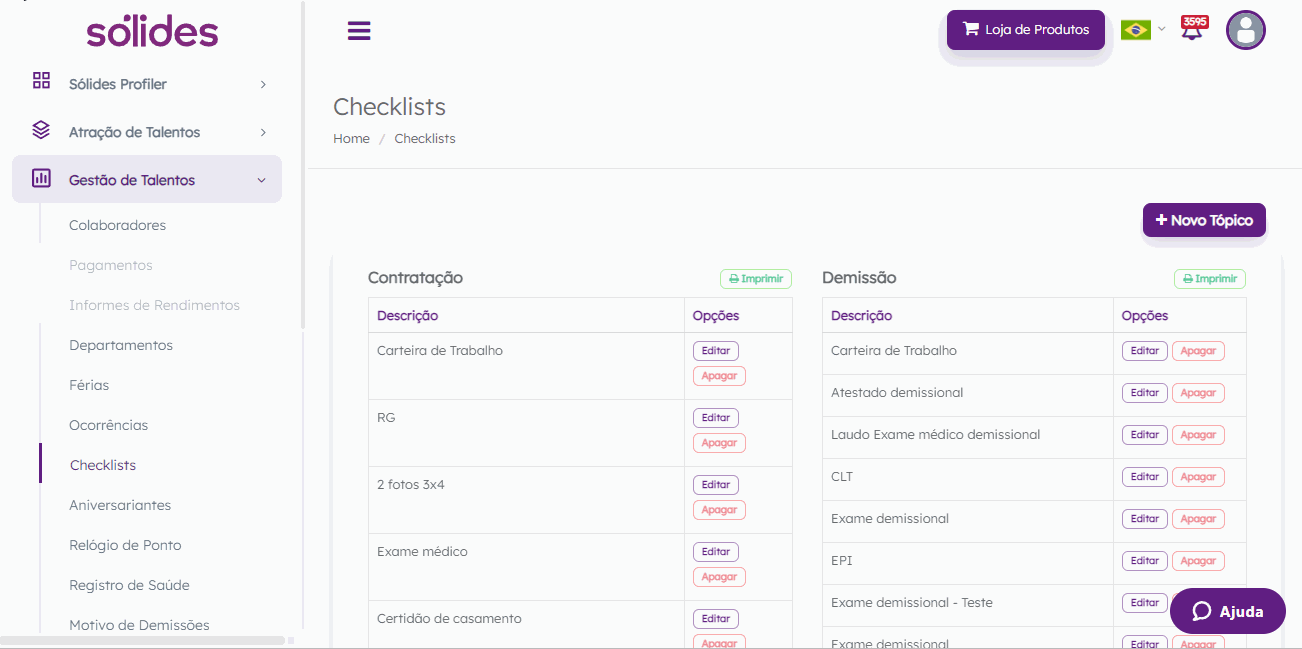Delete Carteira de Trabalho in Demissão

coord(1198,351)
